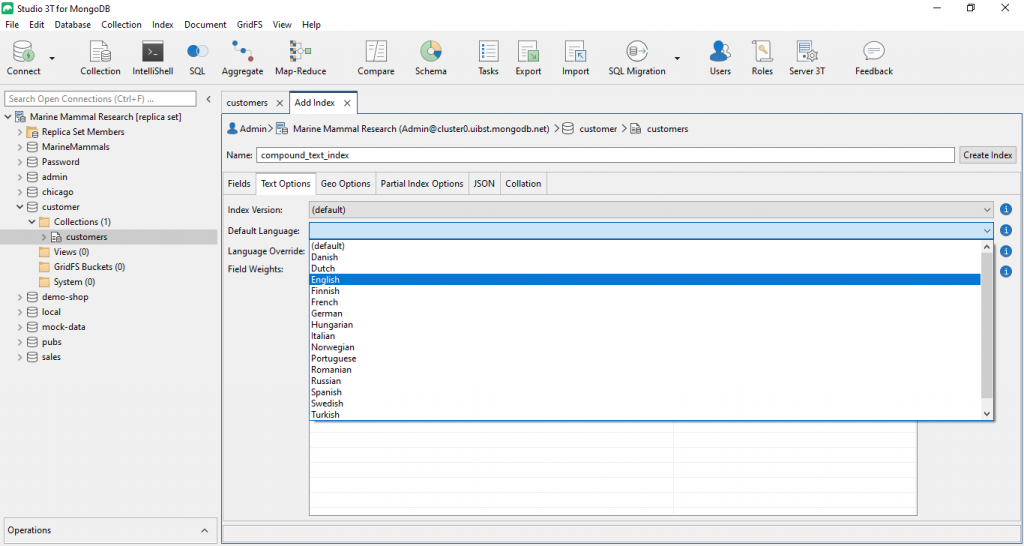Choose German in the language list
The height and width of the screenshot is (546, 1024).
click(x=645, y=313)
